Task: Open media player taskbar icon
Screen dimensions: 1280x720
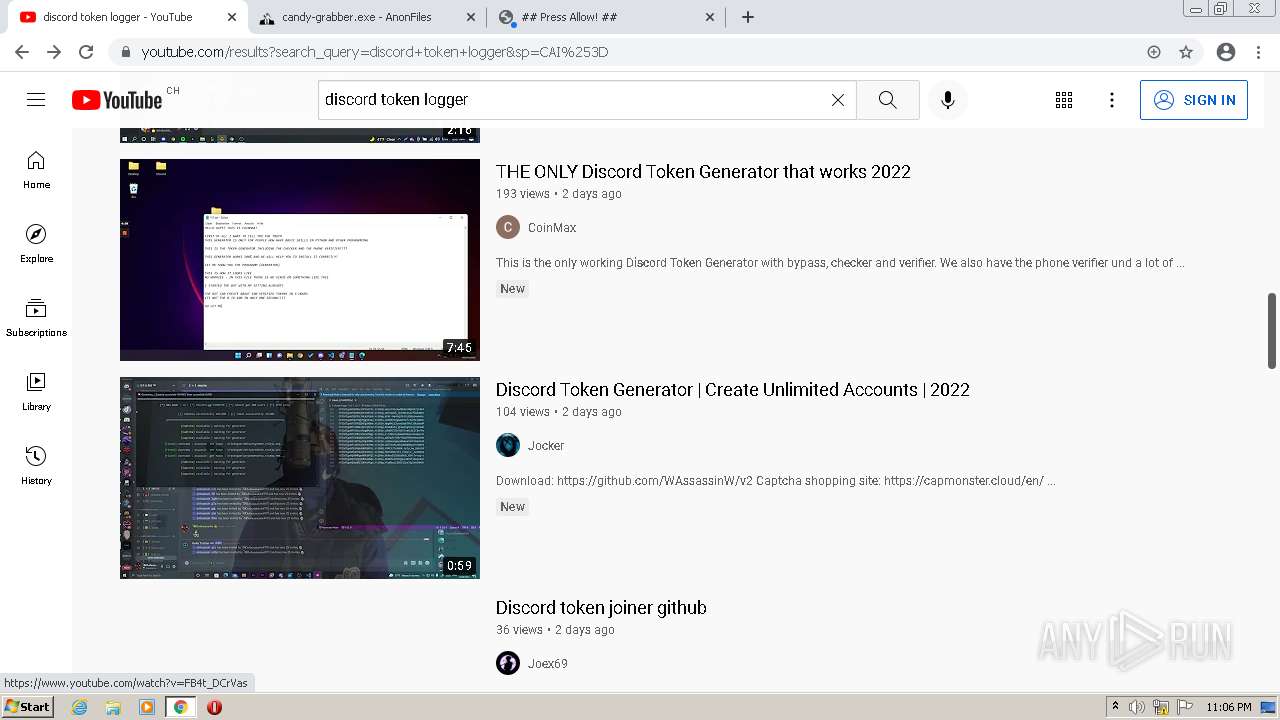Action: 147,707
